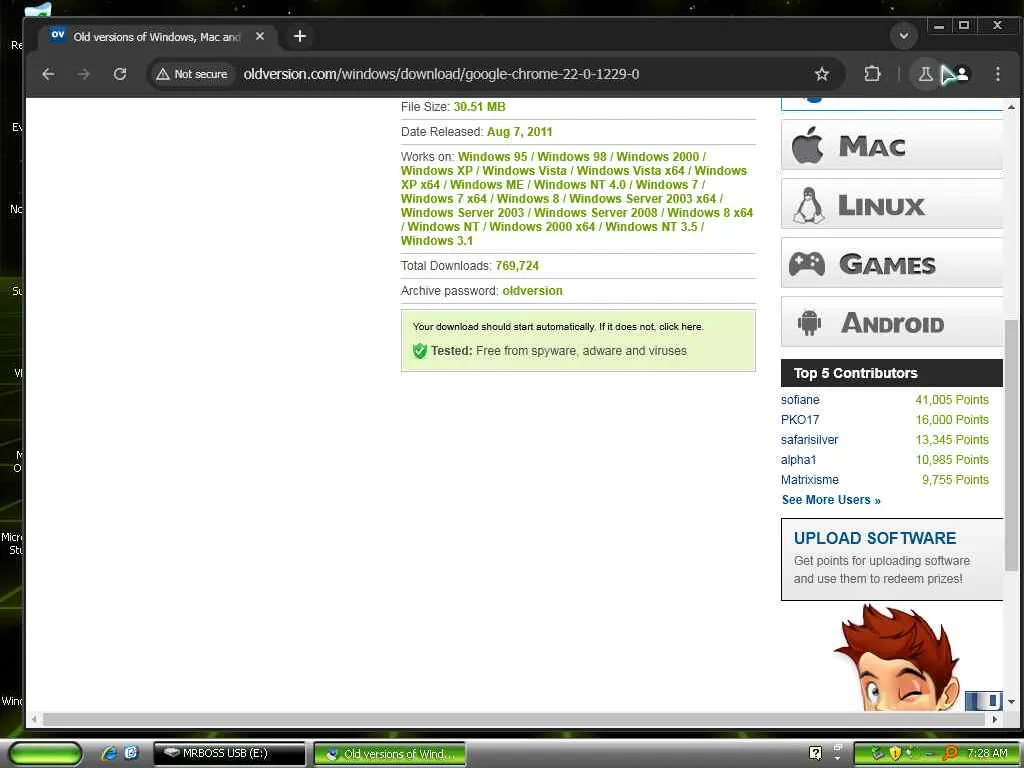This screenshot has width=1024, height=768.
Task: Click the Android robot icon
Action: (808, 323)
